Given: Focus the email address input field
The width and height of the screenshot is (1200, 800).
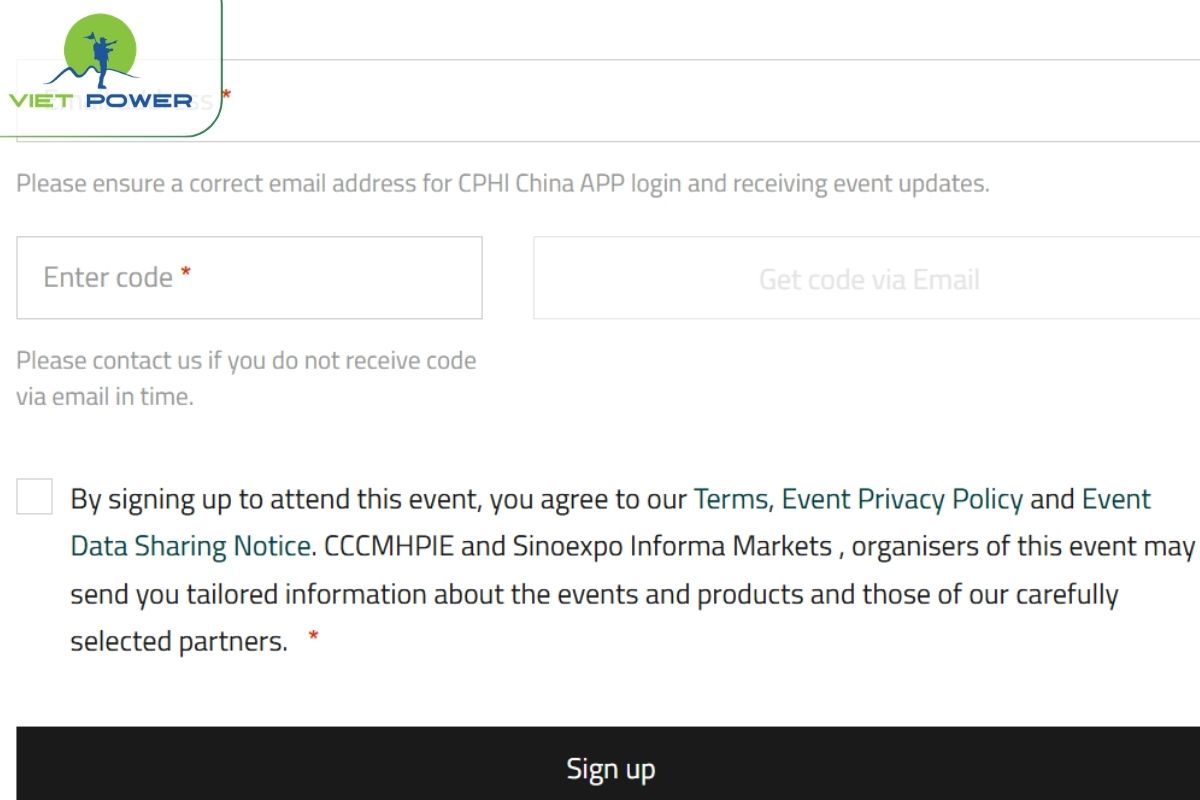Looking at the screenshot, I should click(700, 100).
